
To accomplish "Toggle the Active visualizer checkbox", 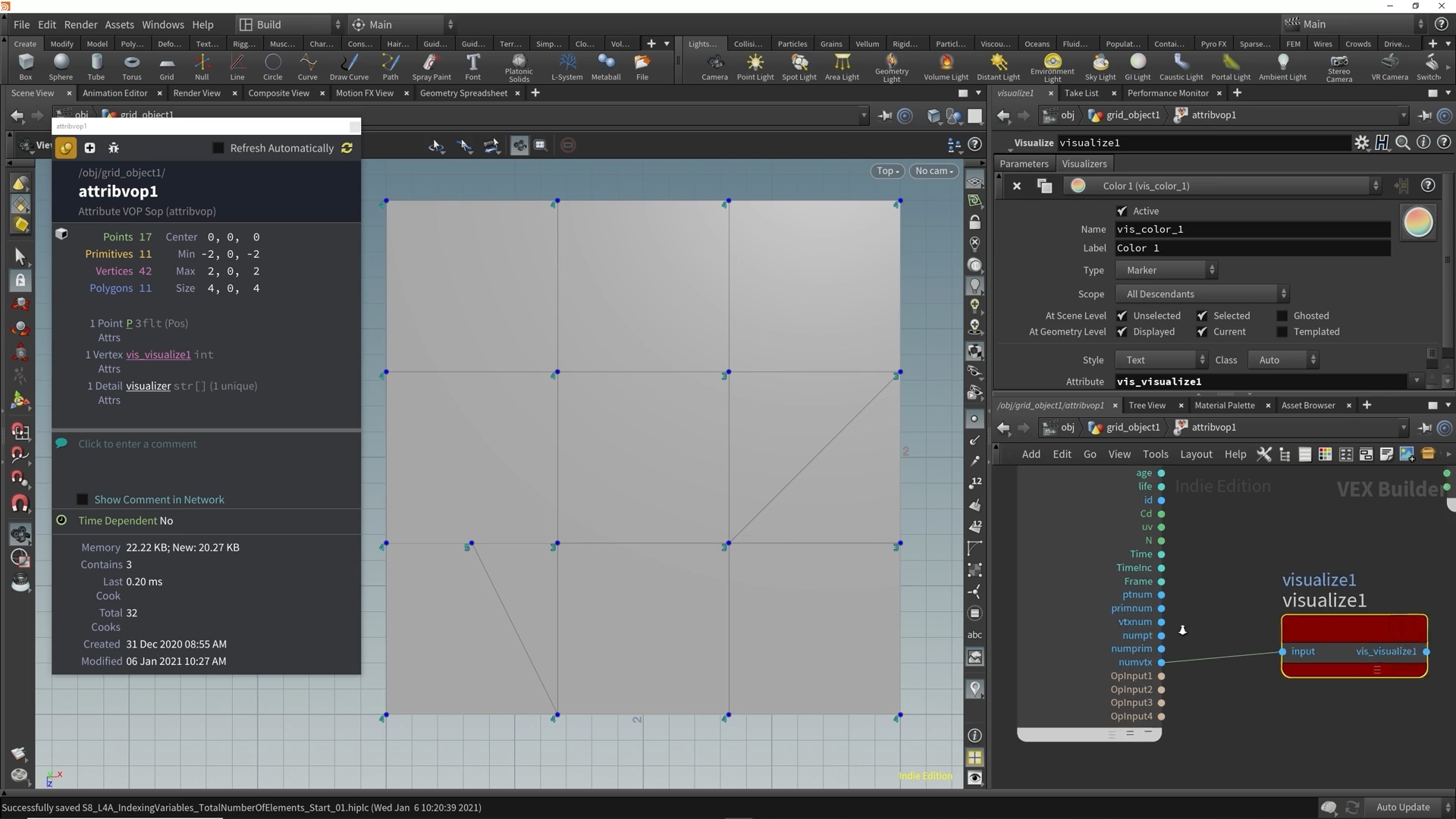I will [x=1122, y=211].
